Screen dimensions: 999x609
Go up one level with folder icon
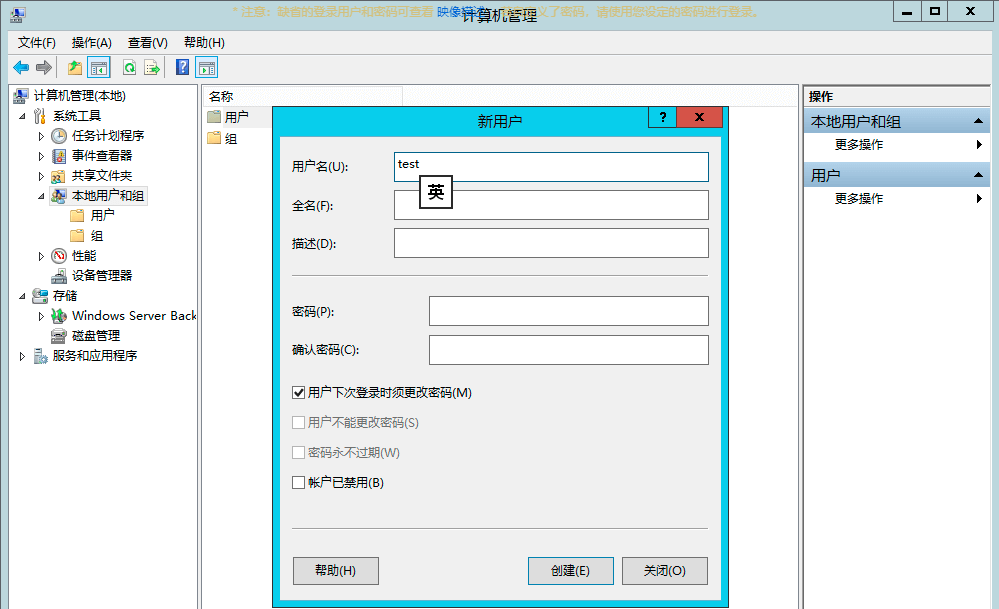[75, 67]
